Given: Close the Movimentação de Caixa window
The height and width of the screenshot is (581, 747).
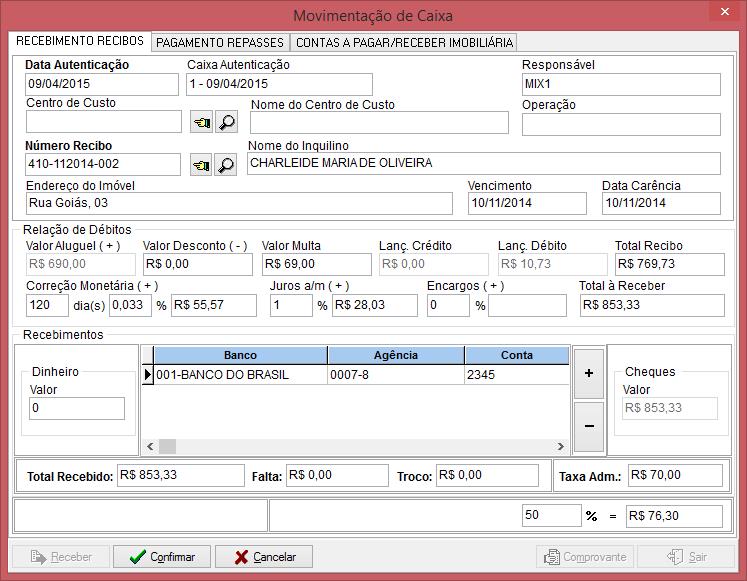Looking at the screenshot, I should (x=724, y=12).
